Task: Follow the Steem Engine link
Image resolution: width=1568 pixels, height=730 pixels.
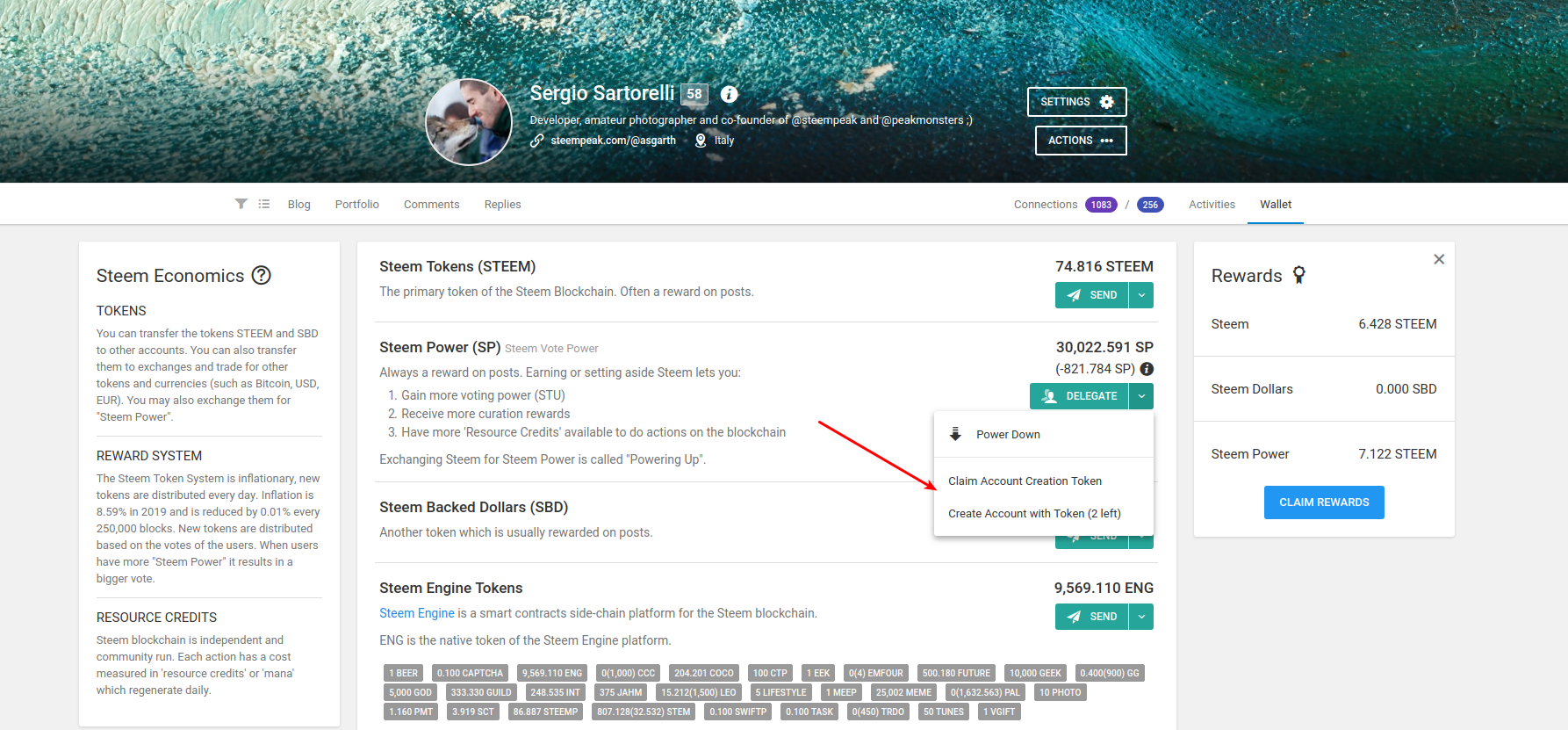Action: click(x=416, y=613)
